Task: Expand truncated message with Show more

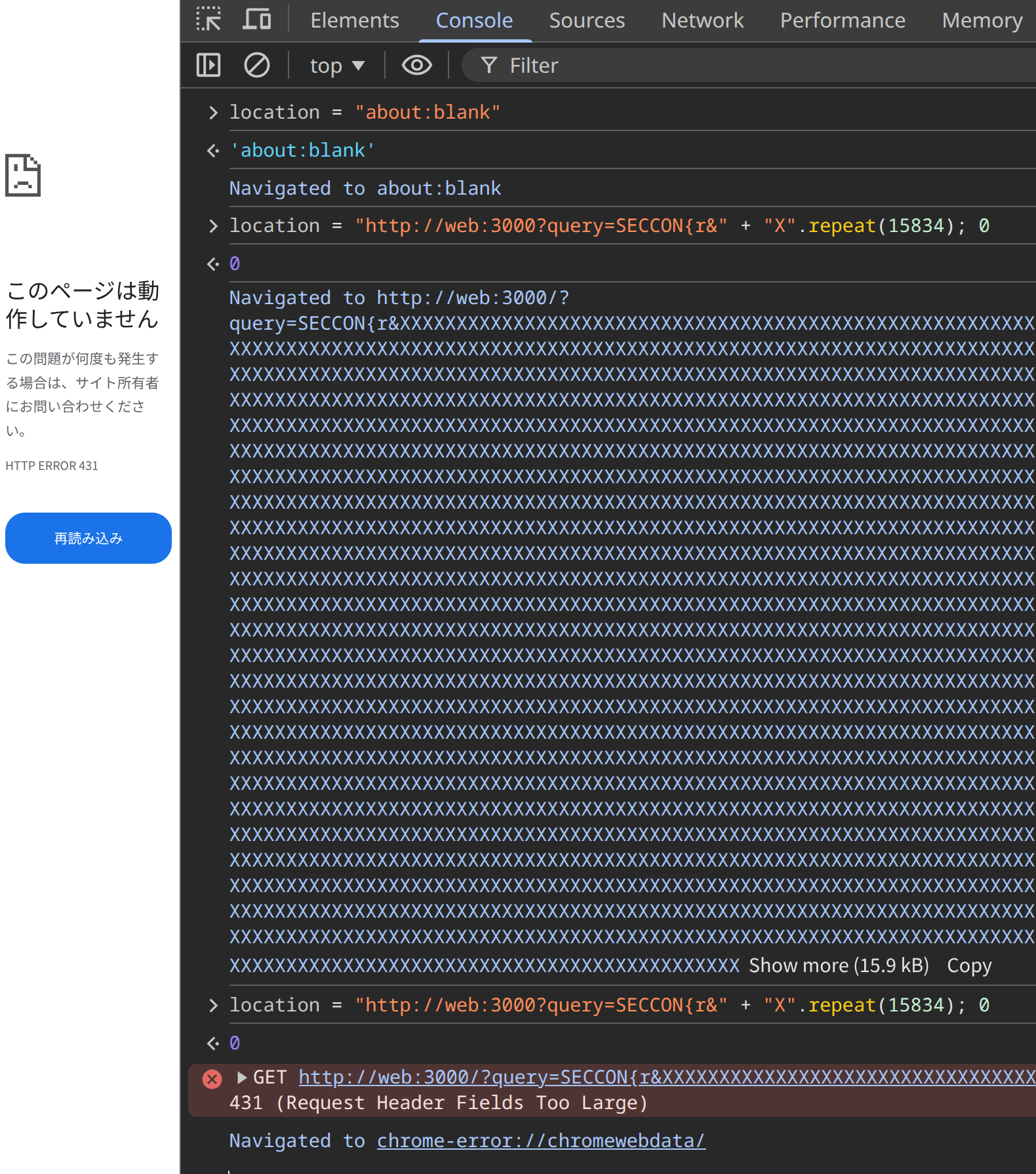Action: coord(839,966)
